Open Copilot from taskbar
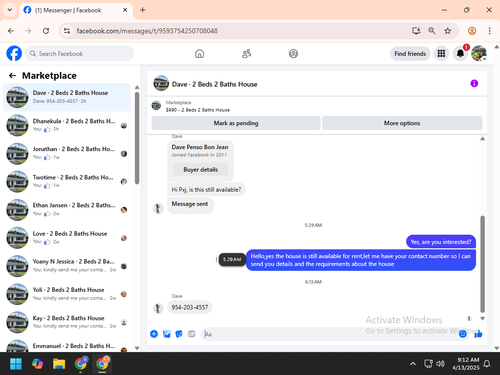Screen dimensions: 500x375 [37, 364]
